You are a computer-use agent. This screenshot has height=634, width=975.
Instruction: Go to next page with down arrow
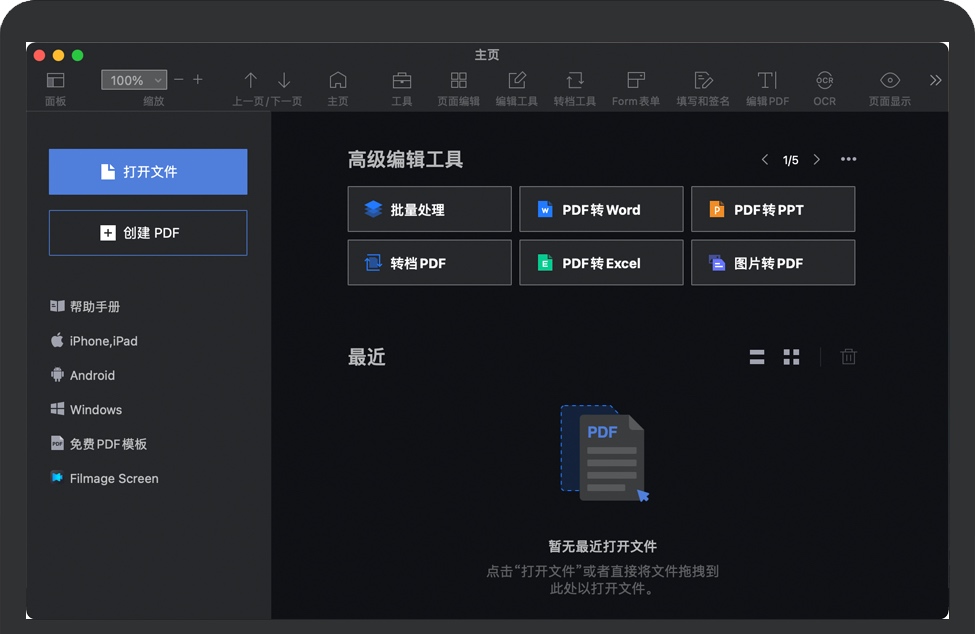[x=284, y=80]
